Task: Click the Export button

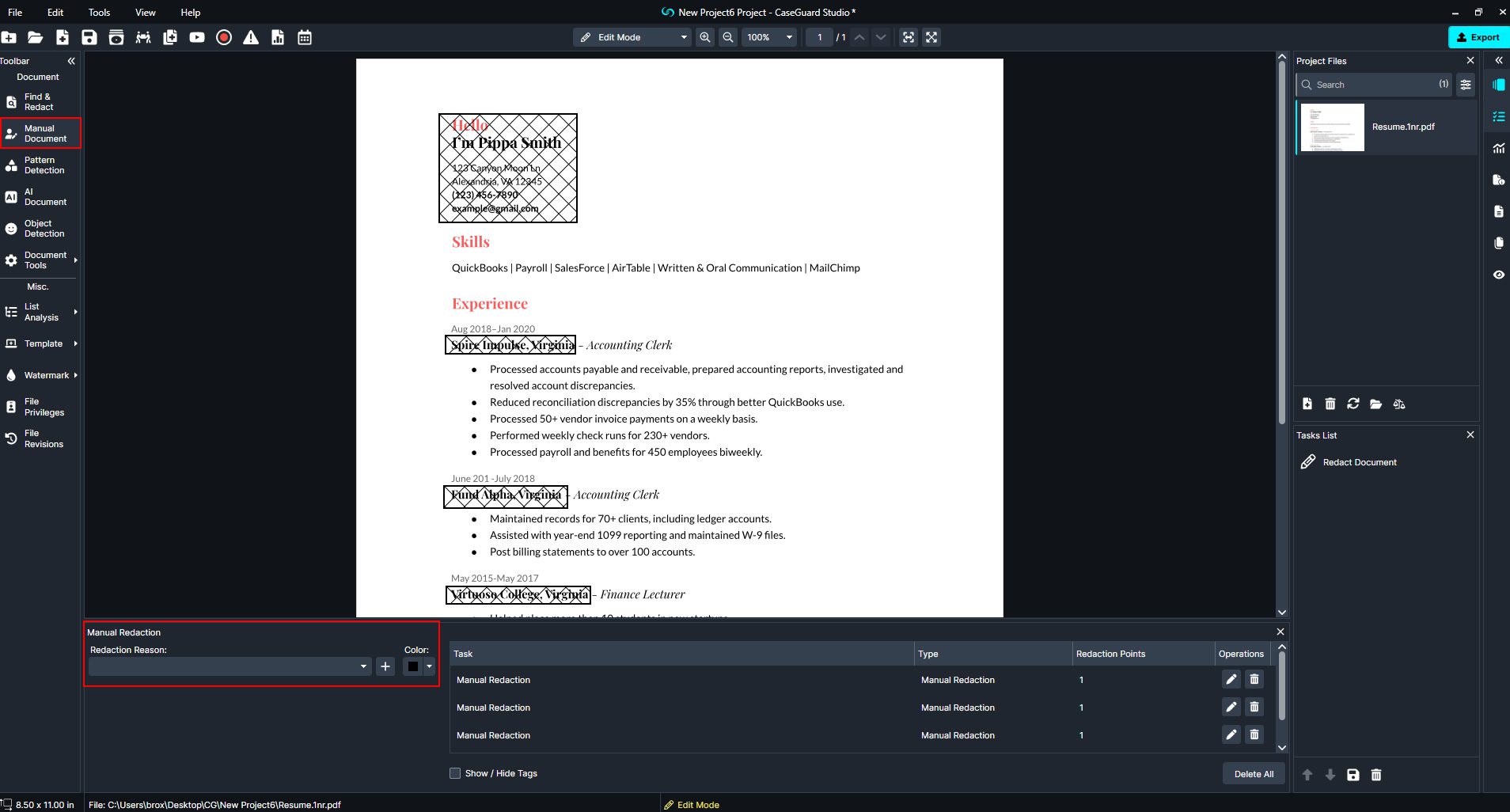Action: pos(1478,37)
